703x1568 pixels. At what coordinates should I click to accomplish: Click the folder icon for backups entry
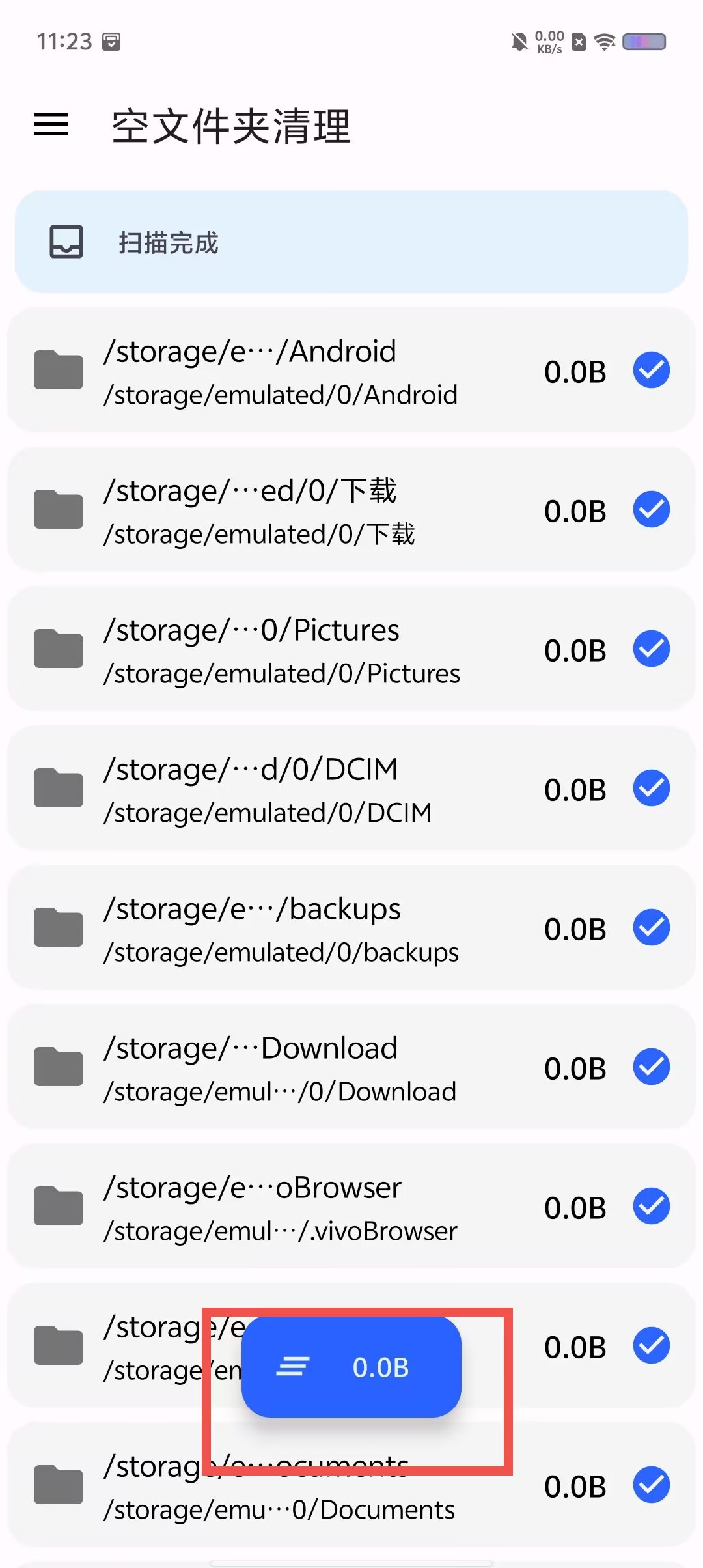coord(59,927)
